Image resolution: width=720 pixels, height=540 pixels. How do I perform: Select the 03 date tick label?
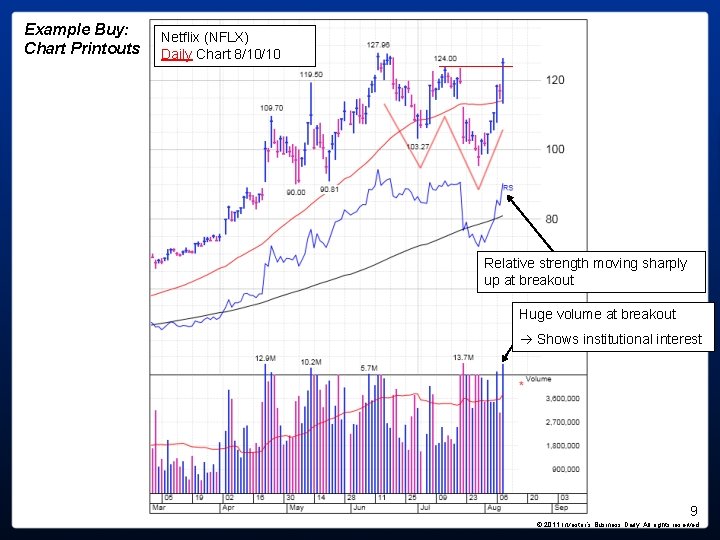point(564,498)
